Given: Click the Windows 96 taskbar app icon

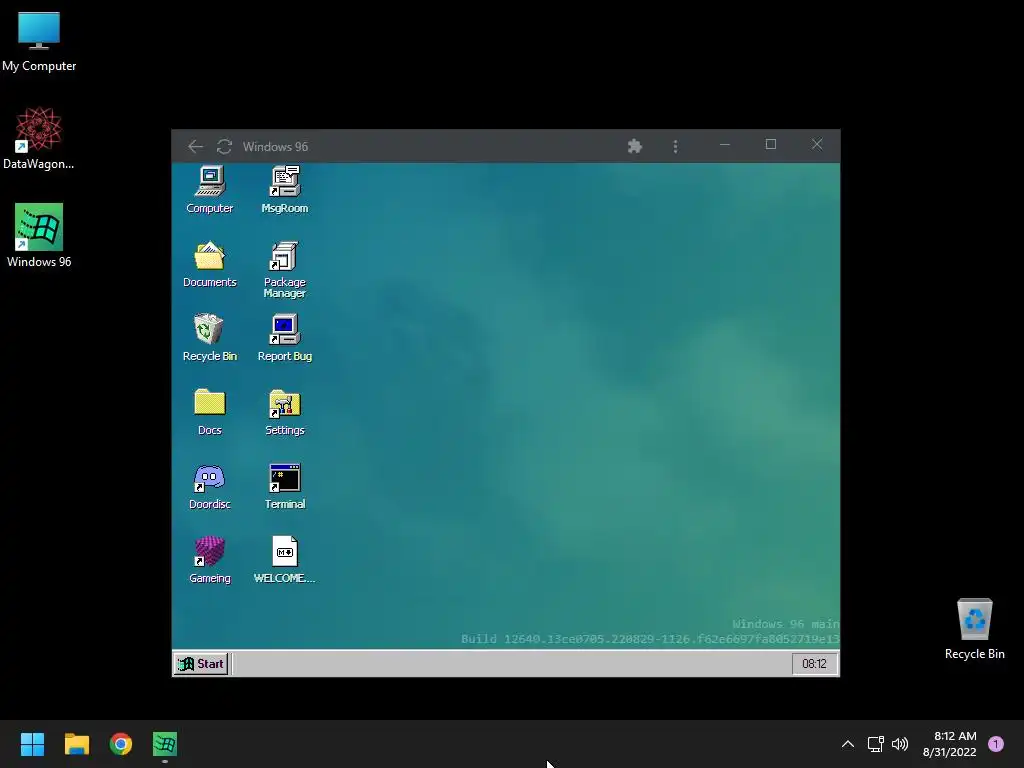Looking at the screenshot, I should point(165,744).
